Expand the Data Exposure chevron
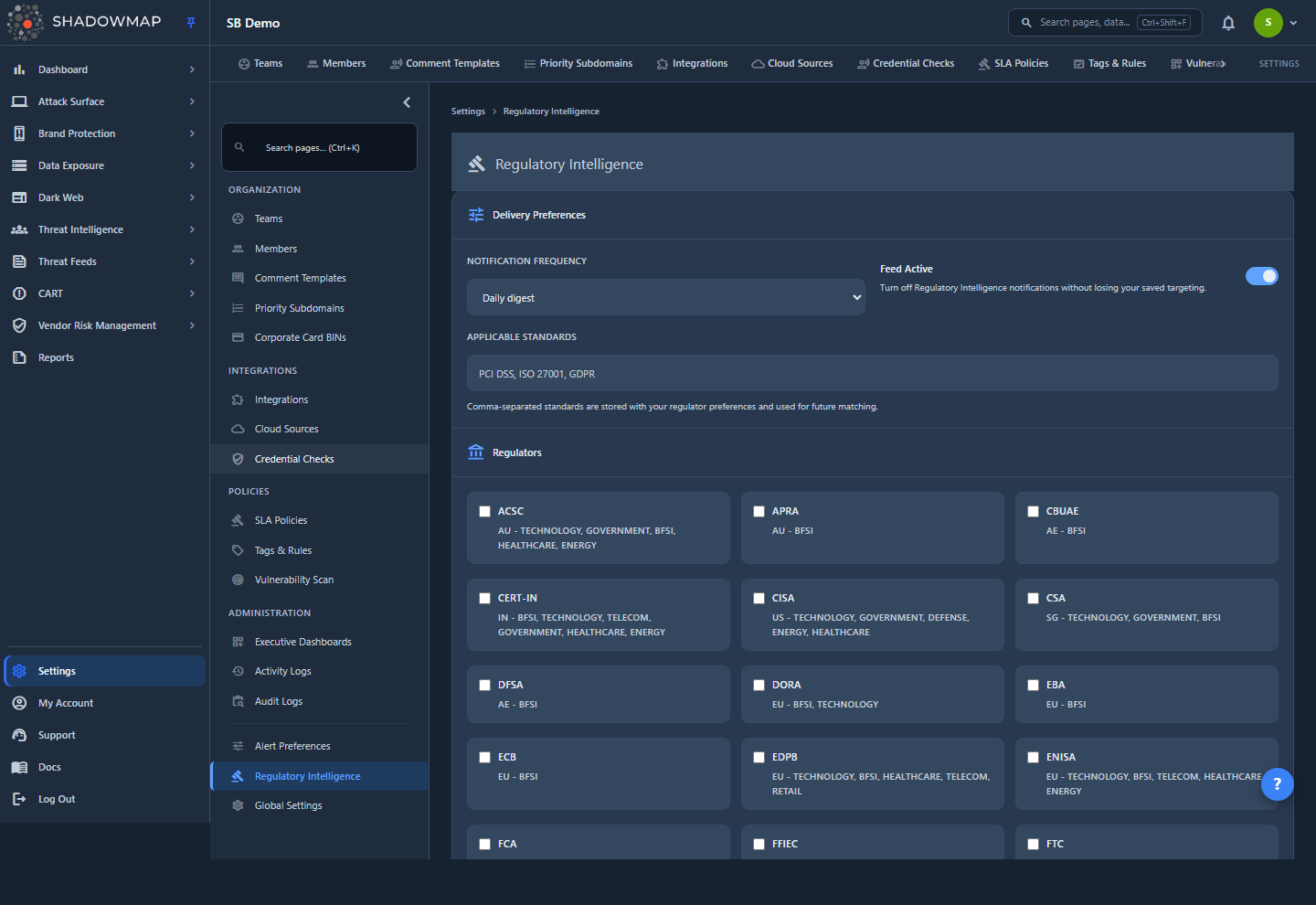This screenshot has height=905, width=1316. pyautogui.click(x=192, y=165)
